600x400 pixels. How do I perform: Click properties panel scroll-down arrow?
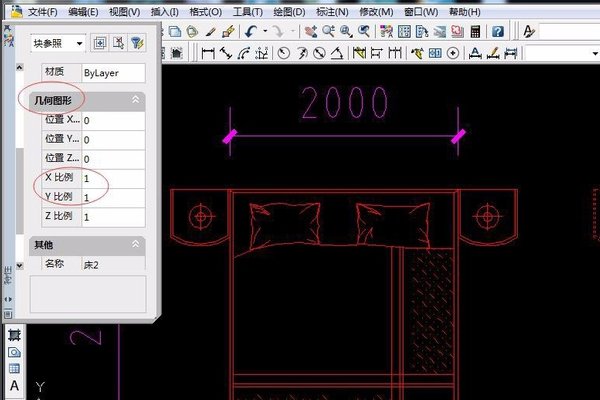coord(20,265)
